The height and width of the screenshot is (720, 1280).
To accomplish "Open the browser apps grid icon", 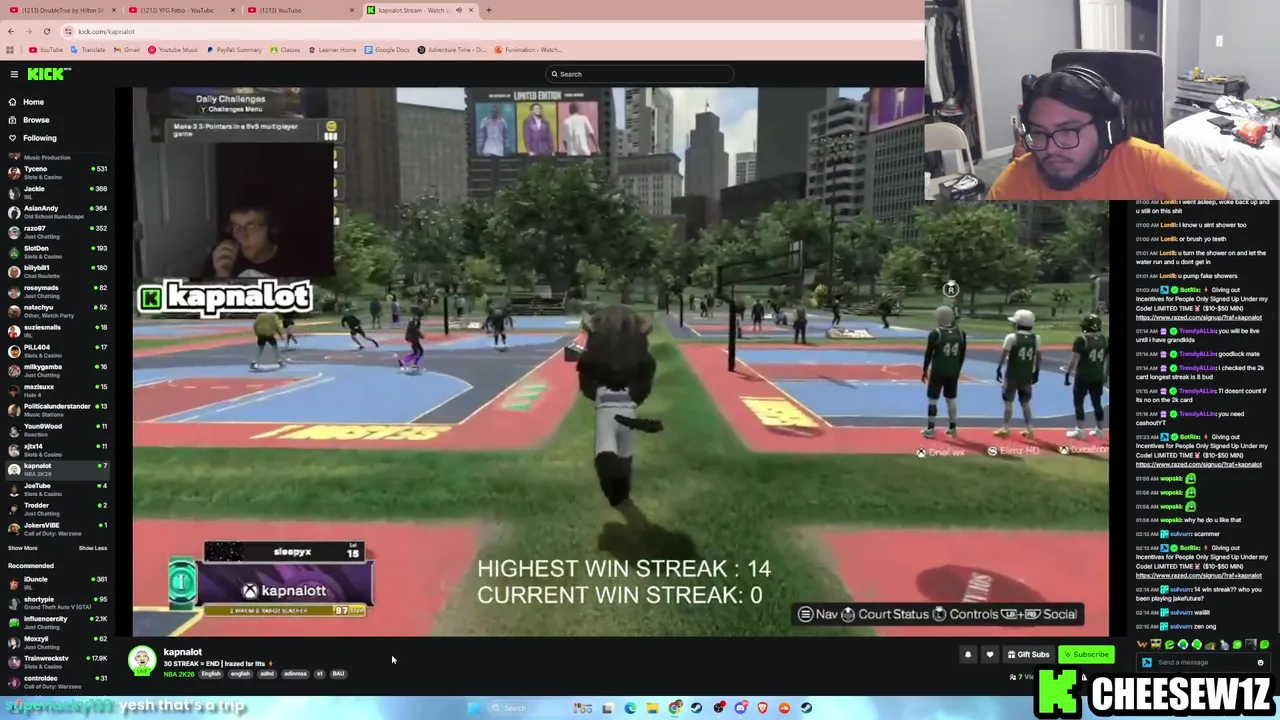I will (10, 50).
